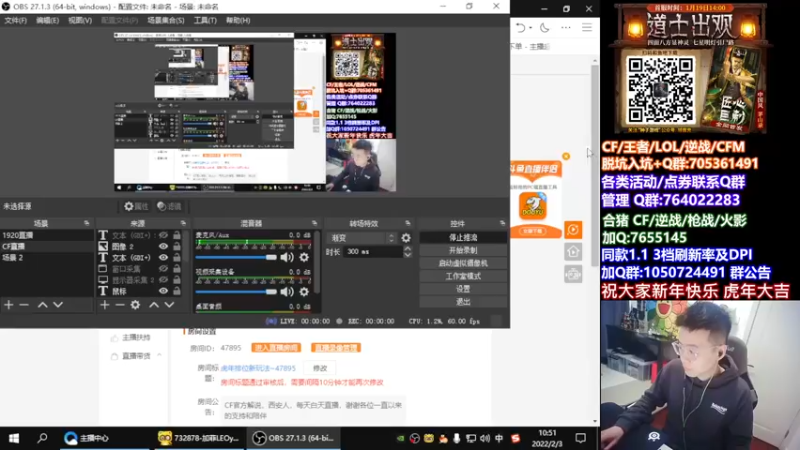Add a new source with plus icon in 来源 panel

[105, 305]
